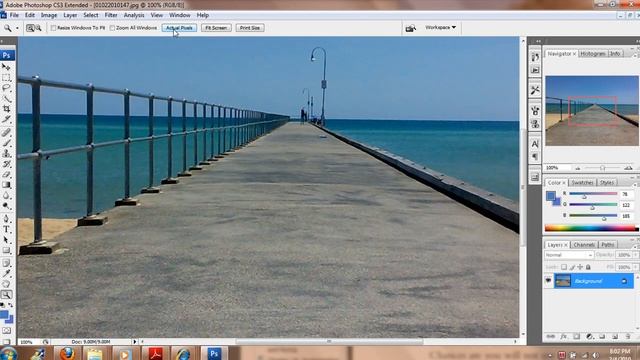Open the layer Opacity dropdown arrow

[636, 255]
